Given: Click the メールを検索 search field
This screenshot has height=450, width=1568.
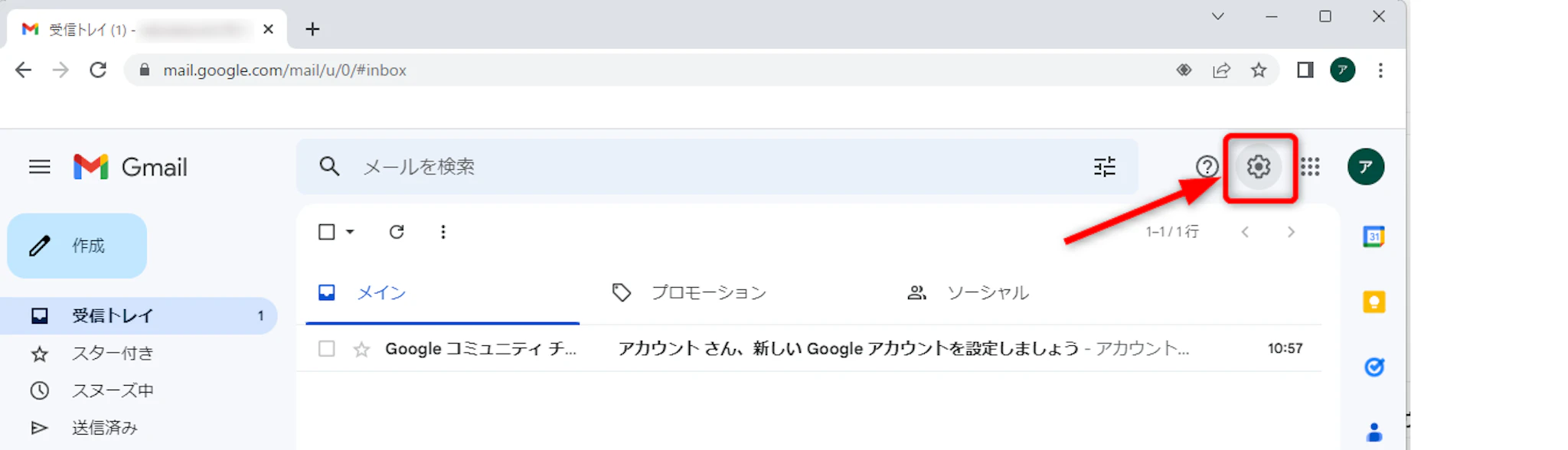Looking at the screenshot, I should [689, 167].
